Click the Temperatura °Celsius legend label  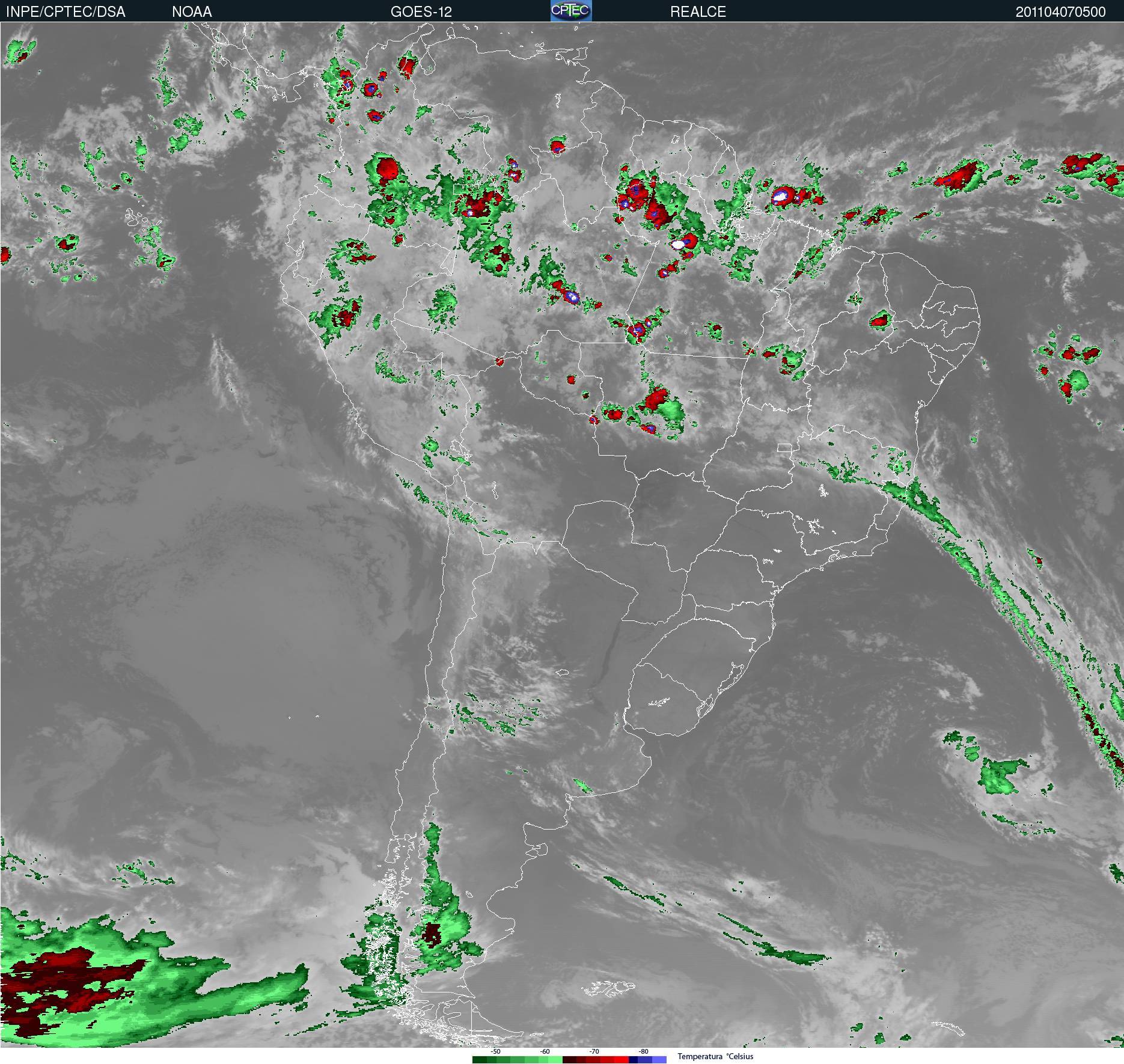715,1056
